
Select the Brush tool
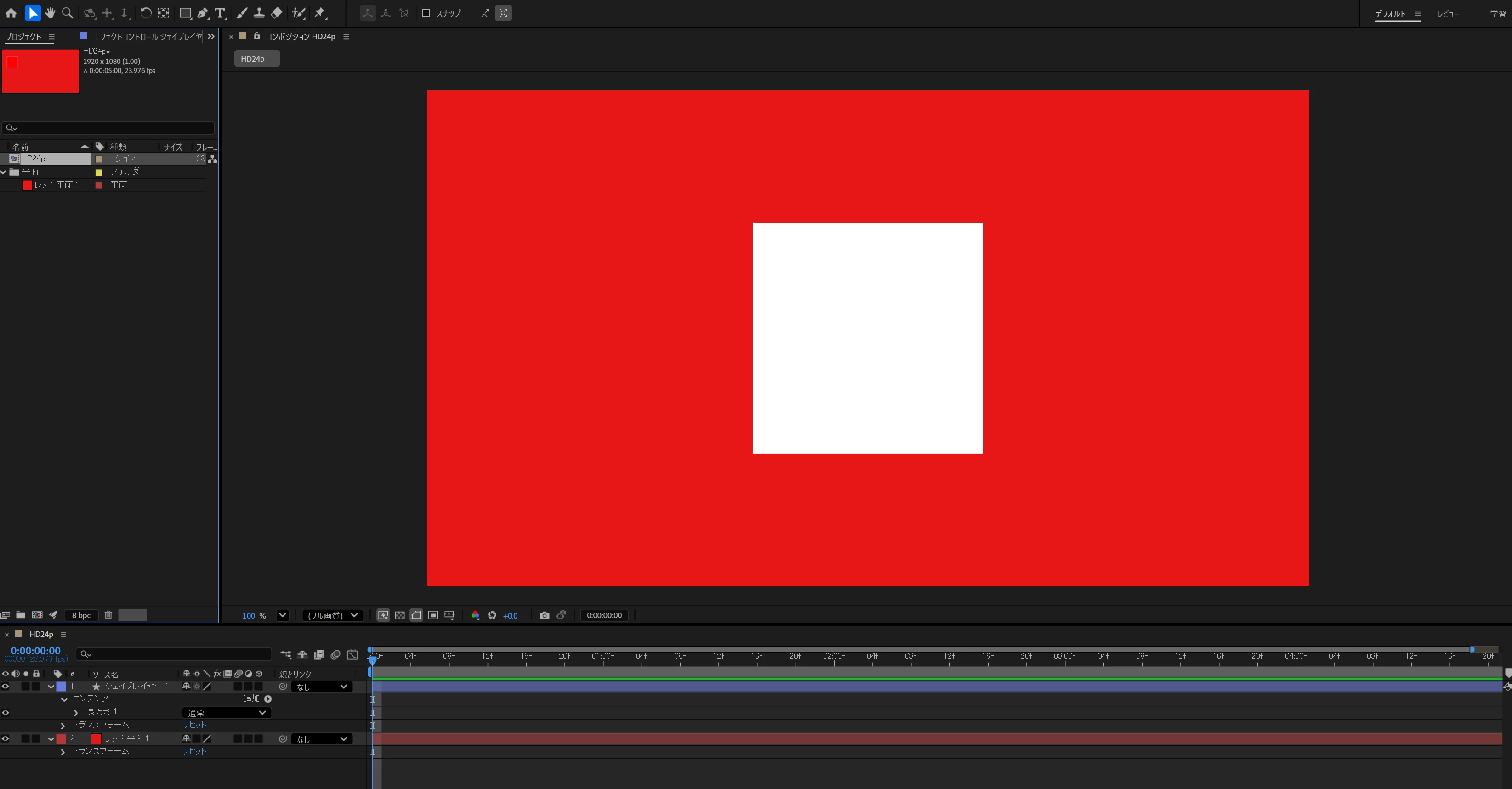[242, 13]
